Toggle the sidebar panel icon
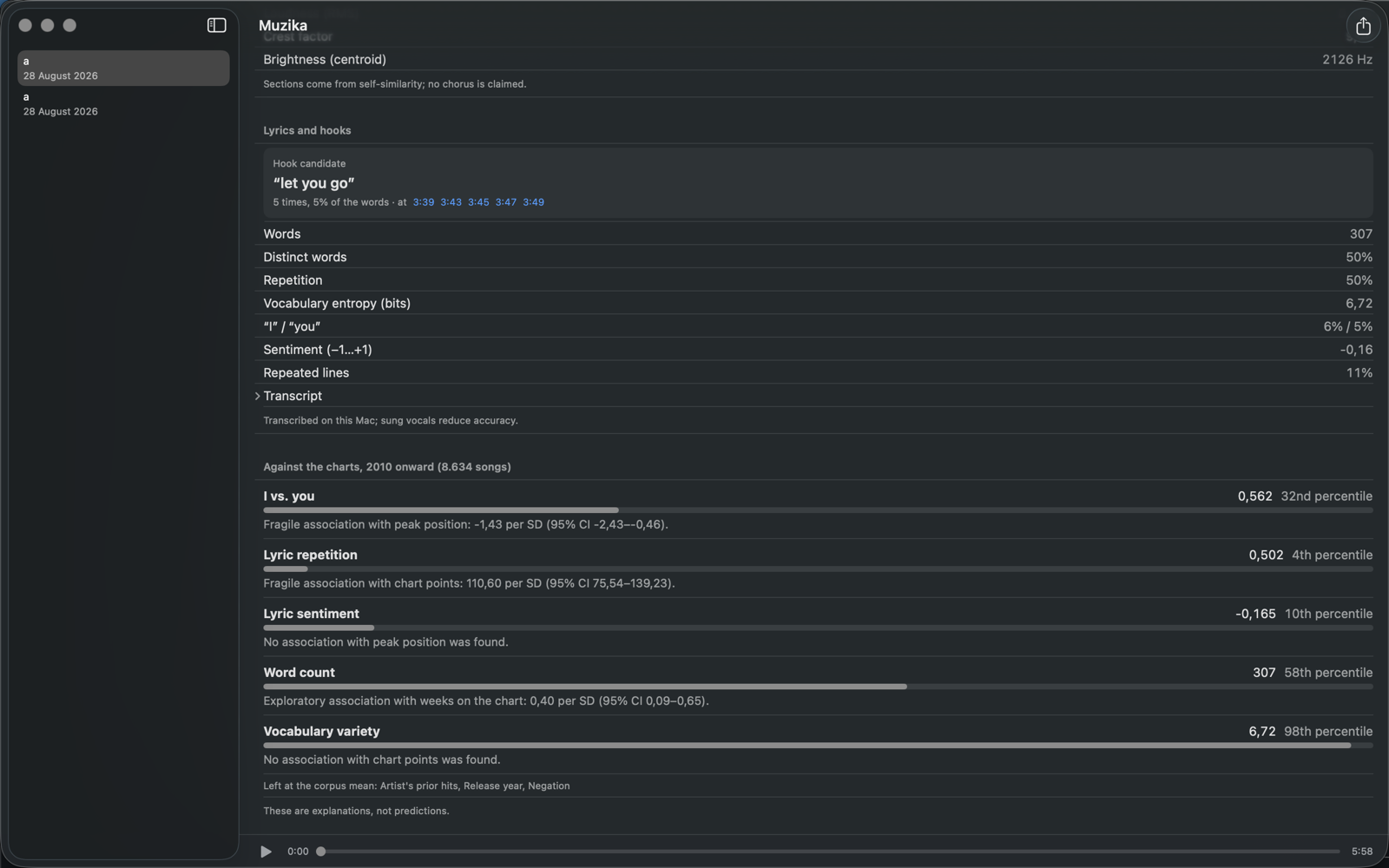The image size is (1389, 868). (x=216, y=25)
